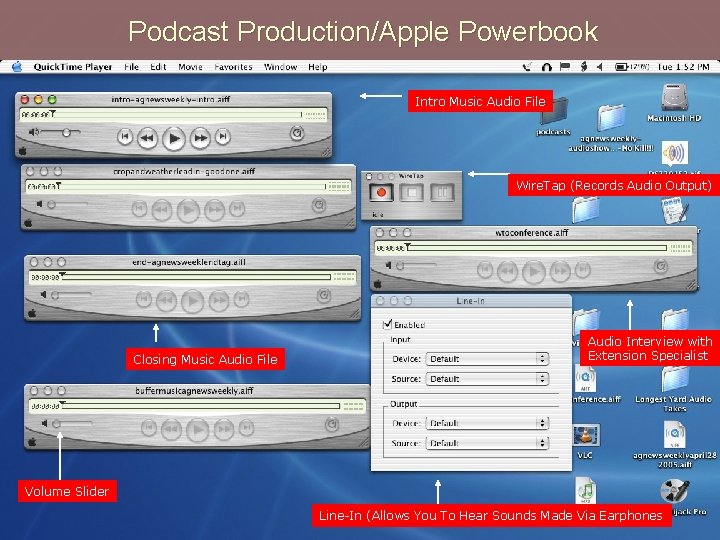Click the menu bar battery icon

pyautogui.click(x=621, y=67)
